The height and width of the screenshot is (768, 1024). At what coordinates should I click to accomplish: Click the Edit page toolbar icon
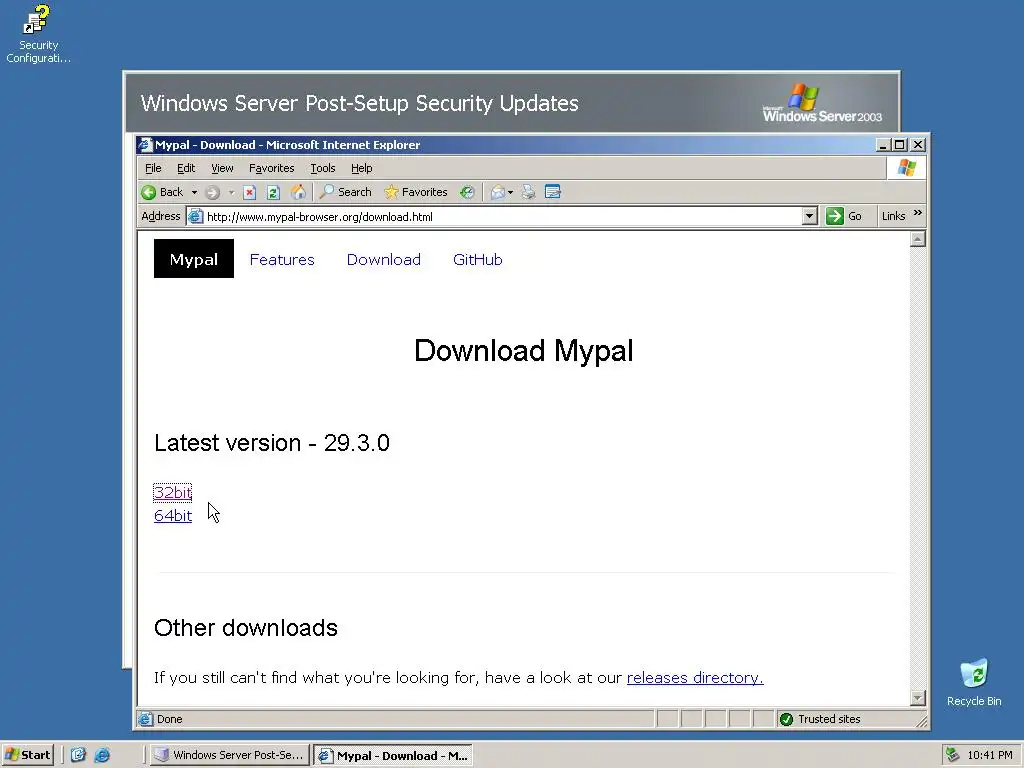click(552, 192)
